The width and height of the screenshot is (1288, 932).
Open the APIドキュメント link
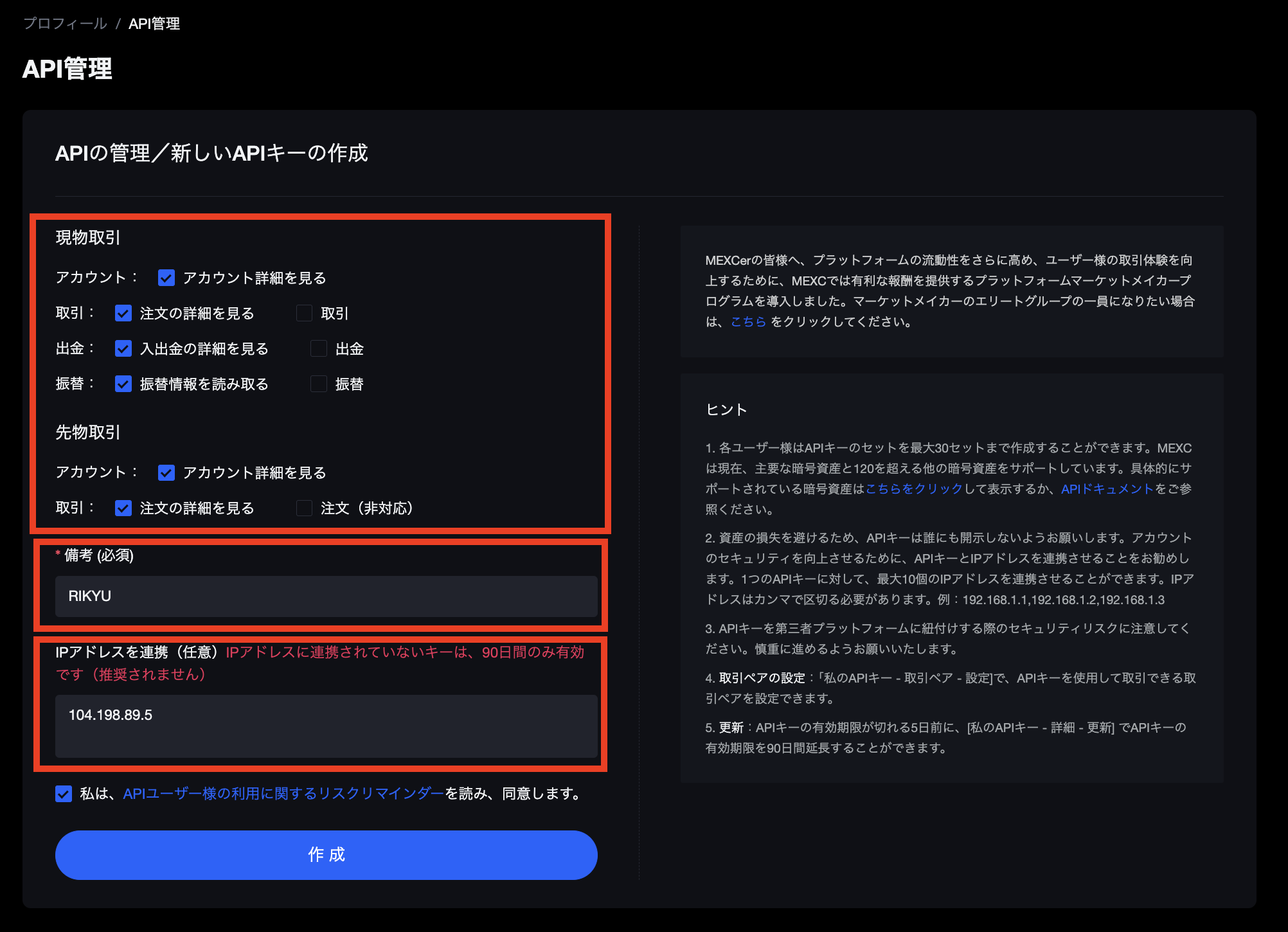pos(1107,488)
